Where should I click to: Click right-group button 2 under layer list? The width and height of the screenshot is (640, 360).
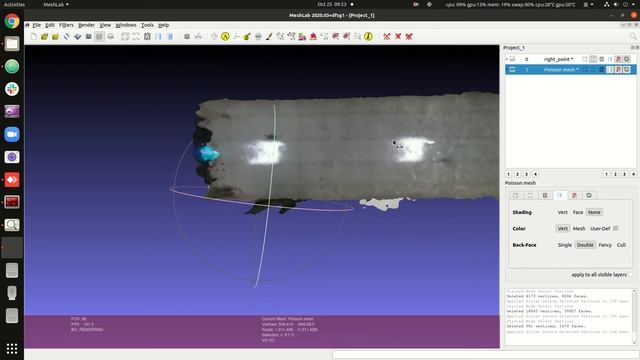(616, 174)
